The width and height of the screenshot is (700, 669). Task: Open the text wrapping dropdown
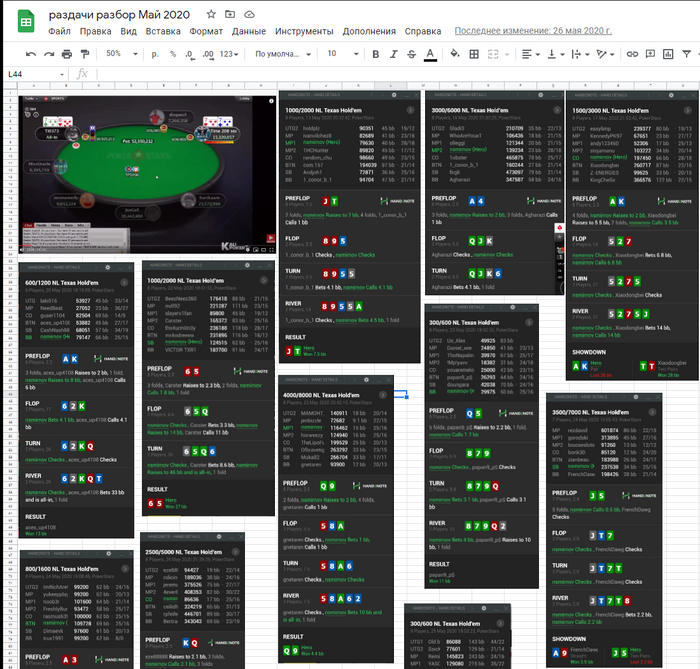click(580, 54)
